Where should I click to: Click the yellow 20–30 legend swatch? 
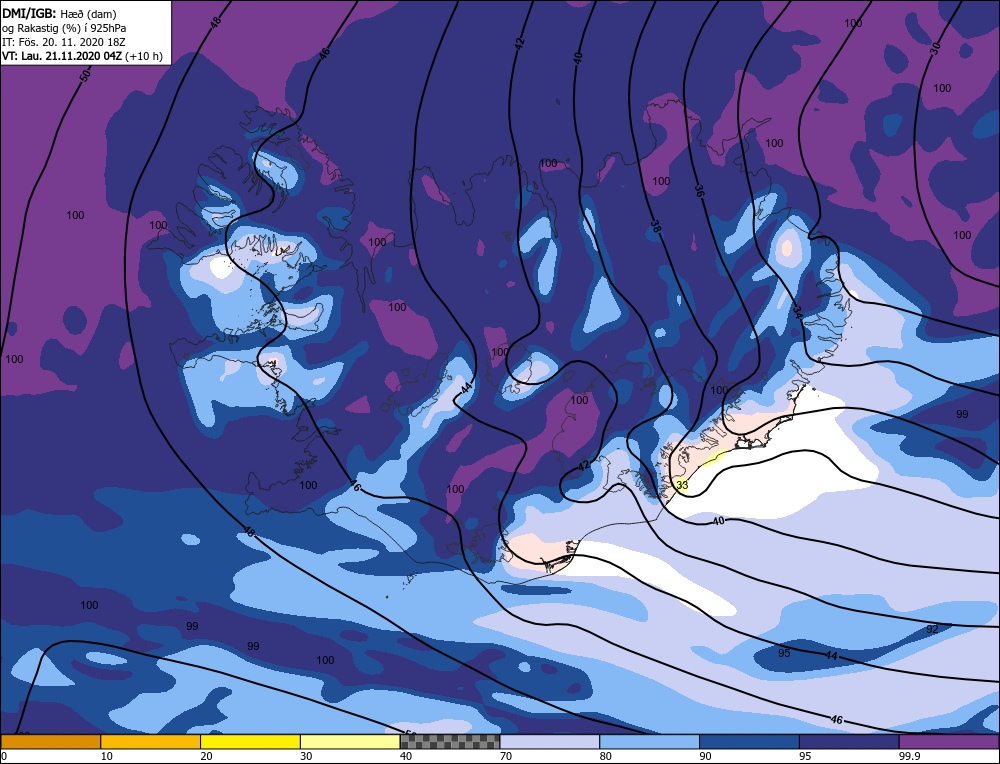point(250,741)
